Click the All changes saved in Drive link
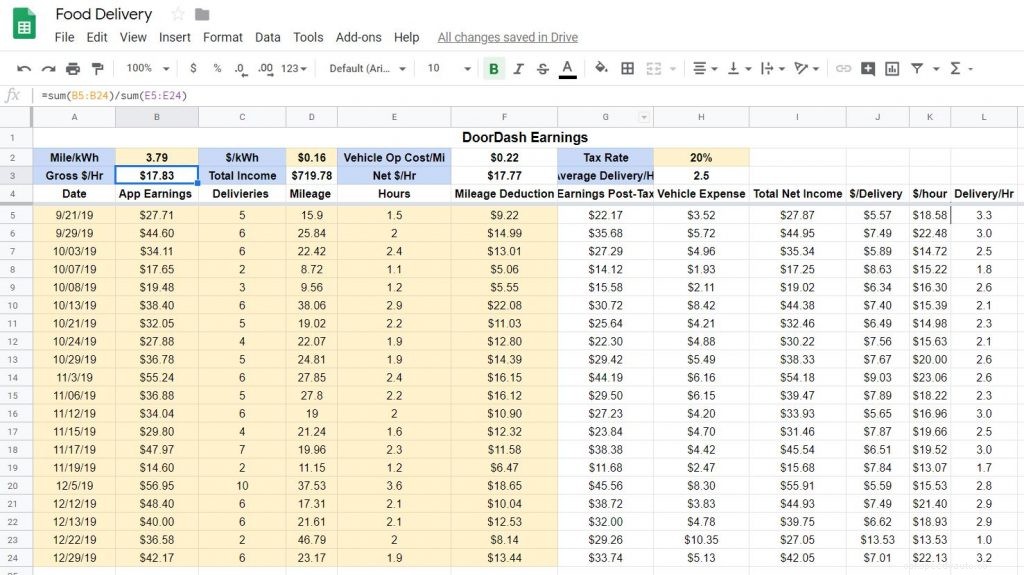 (507, 37)
